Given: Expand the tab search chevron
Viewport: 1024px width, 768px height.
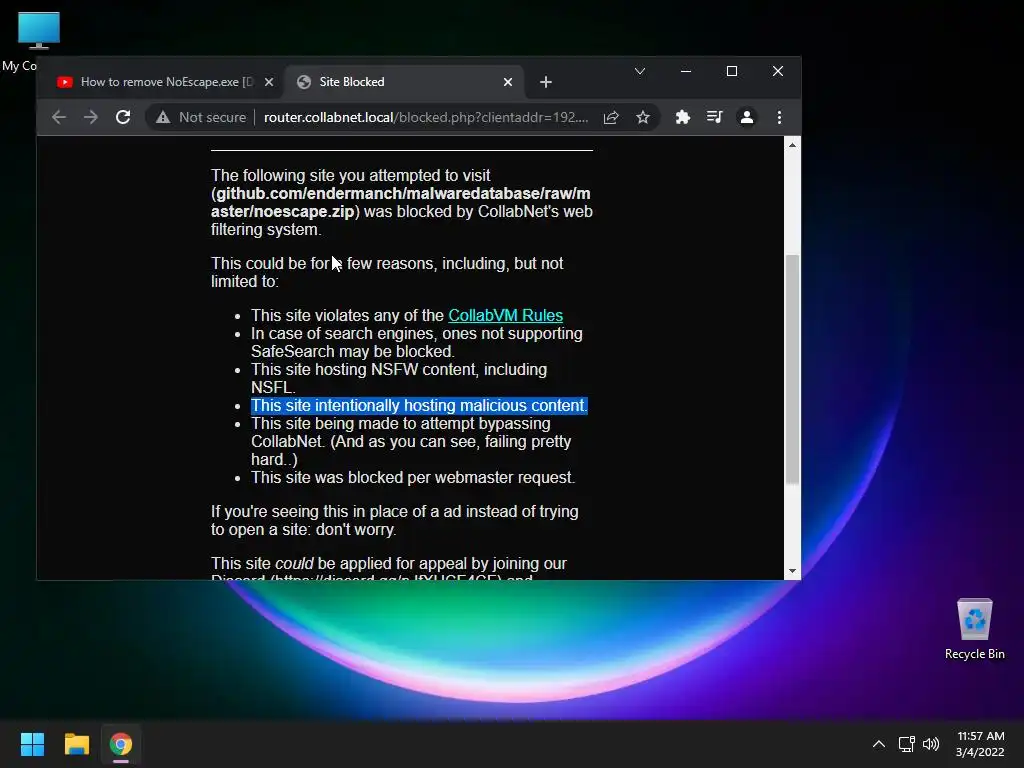Looking at the screenshot, I should point(640,71).
